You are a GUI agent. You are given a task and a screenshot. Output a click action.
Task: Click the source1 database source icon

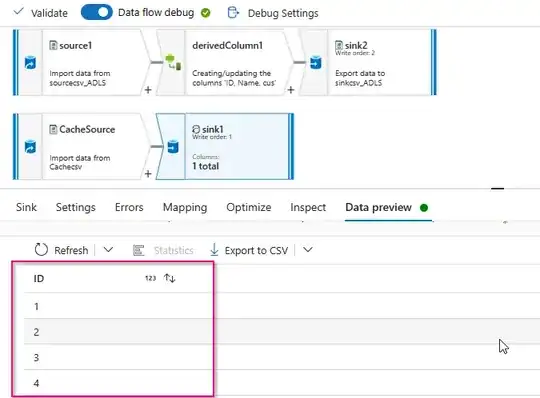[x=30, y=63]
